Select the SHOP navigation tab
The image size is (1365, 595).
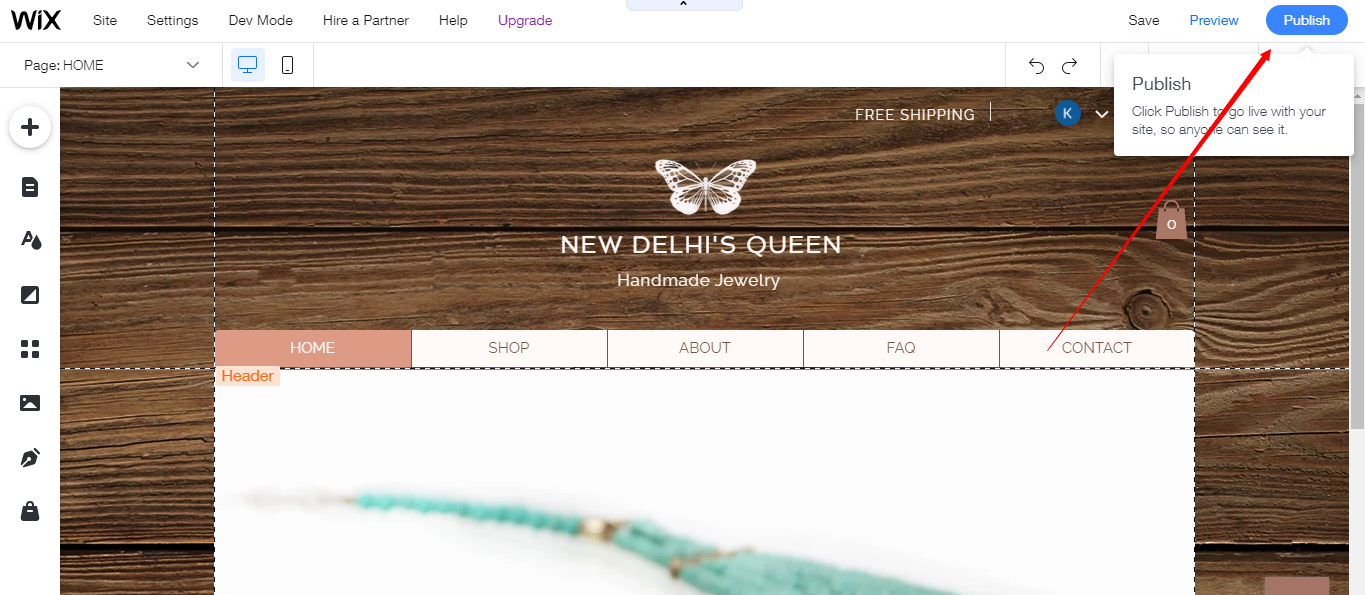509,348
